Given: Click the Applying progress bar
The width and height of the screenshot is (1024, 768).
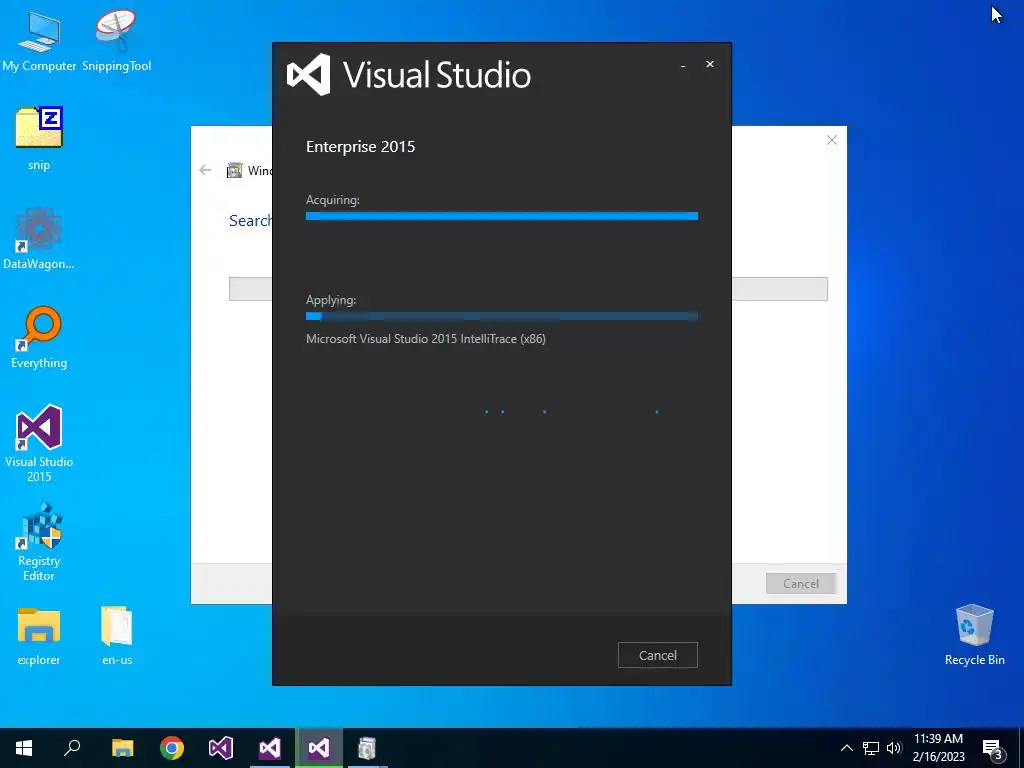Looking at the screenshot, I should point(502,316).
